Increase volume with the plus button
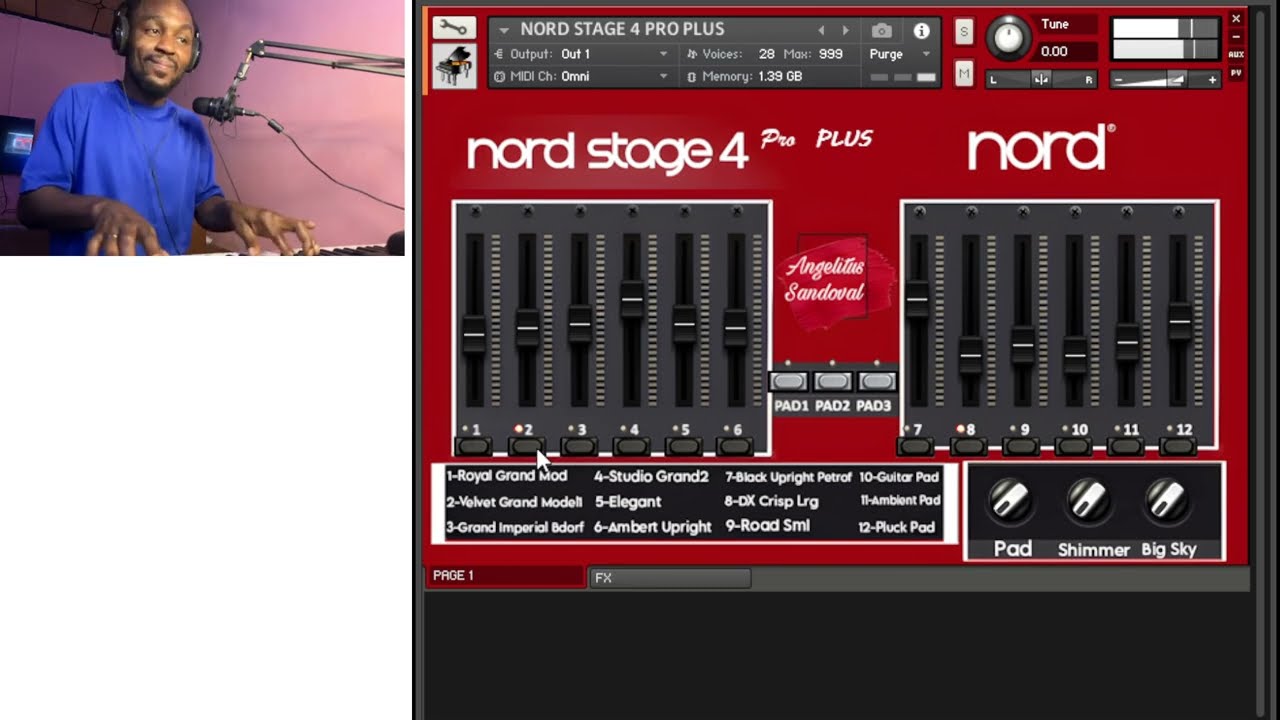The height and width of the screenshot is (720, 1280). [x=1212, y=79]
